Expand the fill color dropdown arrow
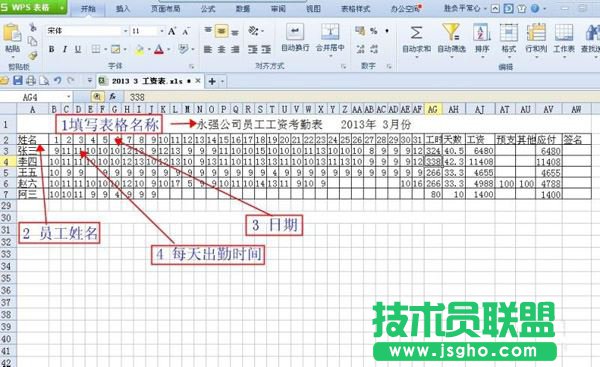Screen dimensions: 600x367 (x=150, y=49)
